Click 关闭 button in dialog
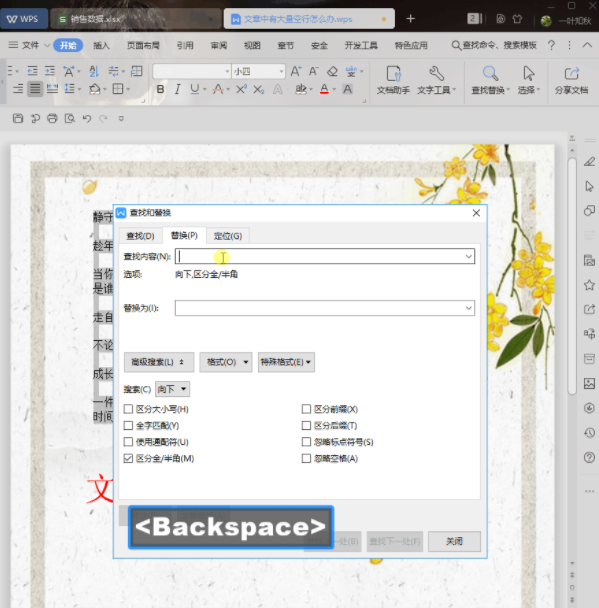 (x=454, y=541)
